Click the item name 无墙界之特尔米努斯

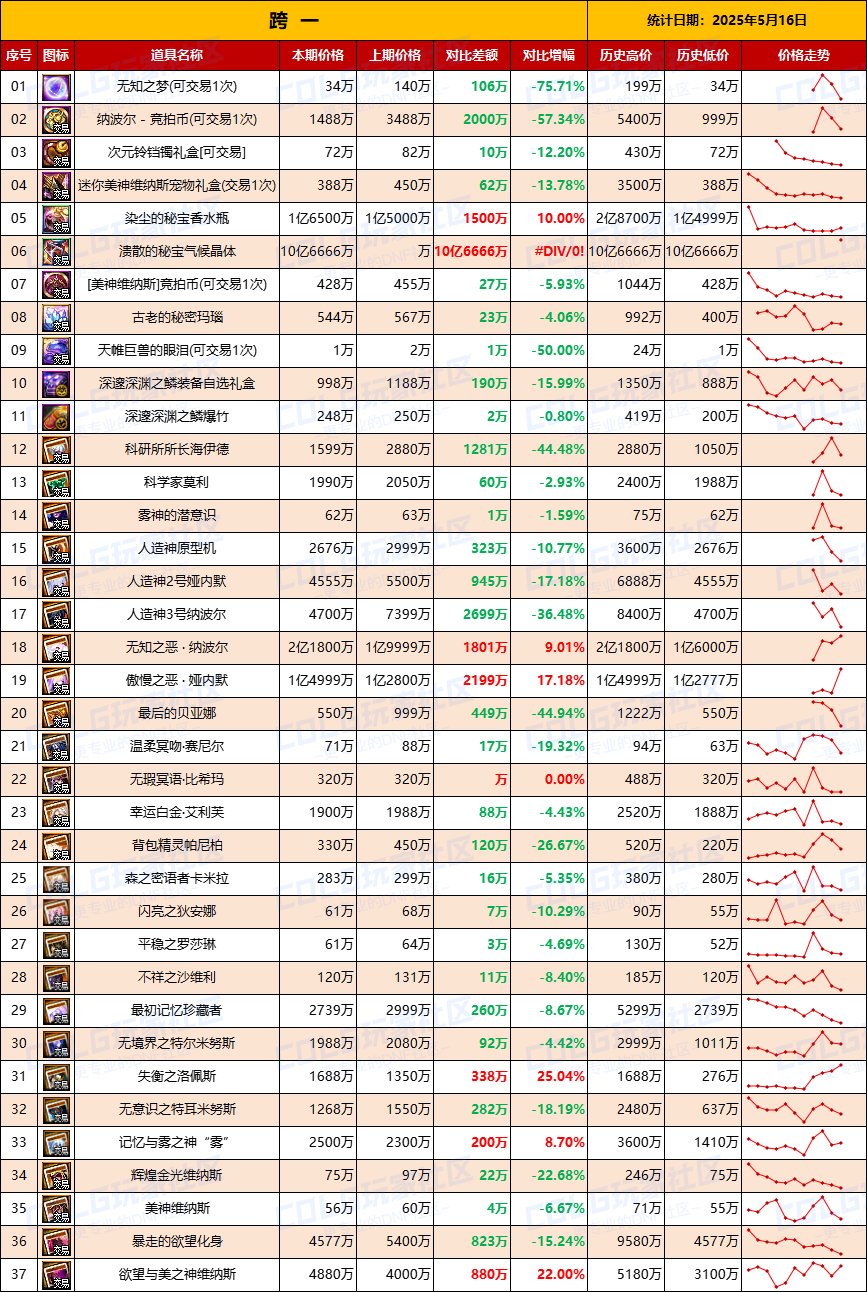pos(175,1044)
